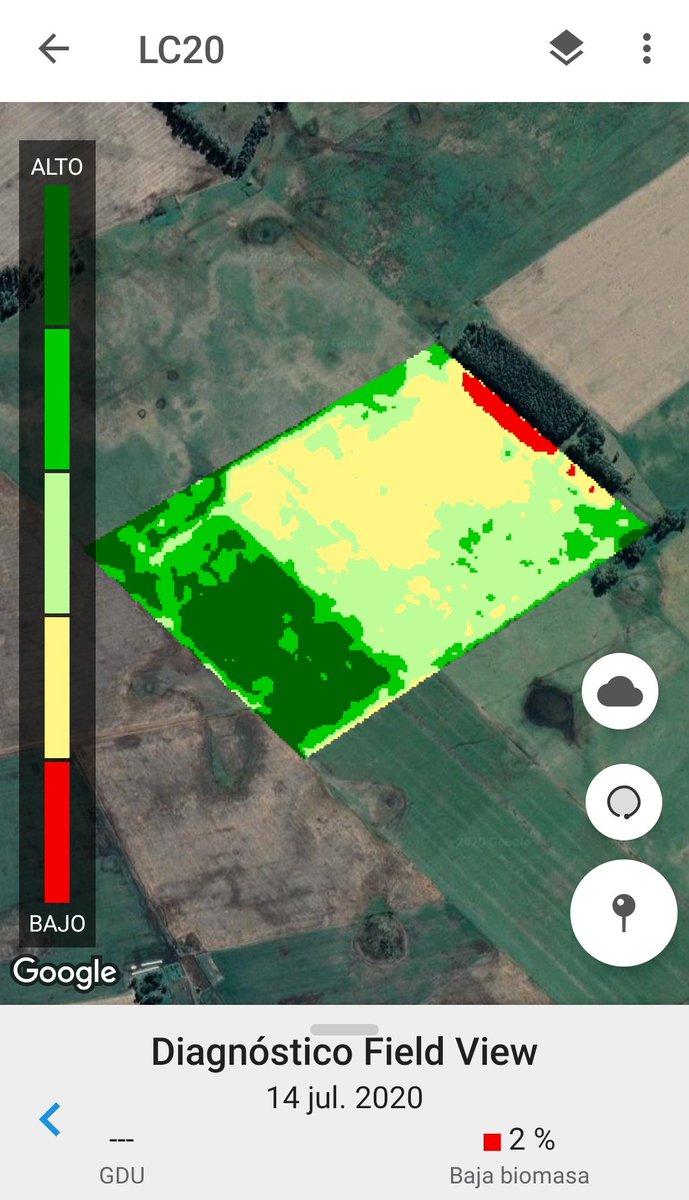Tap the drop pin button
689x1200 pixels.
pos(624,912)
